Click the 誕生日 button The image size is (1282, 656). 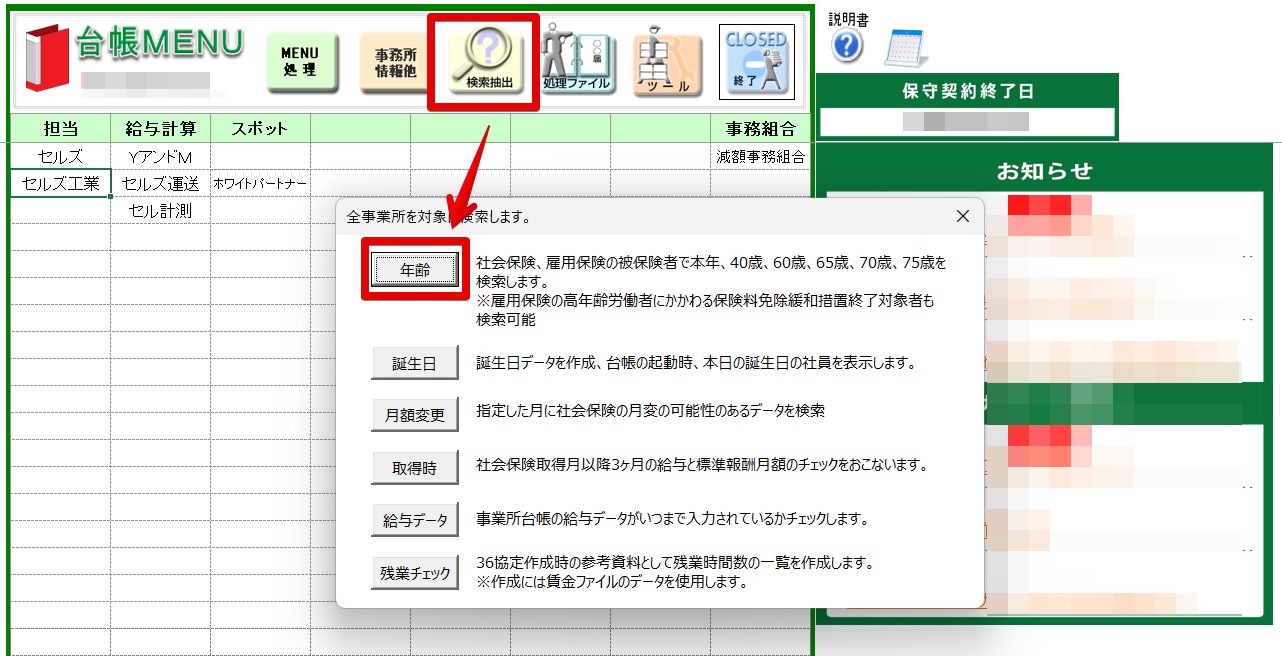(x=415, y=363)
